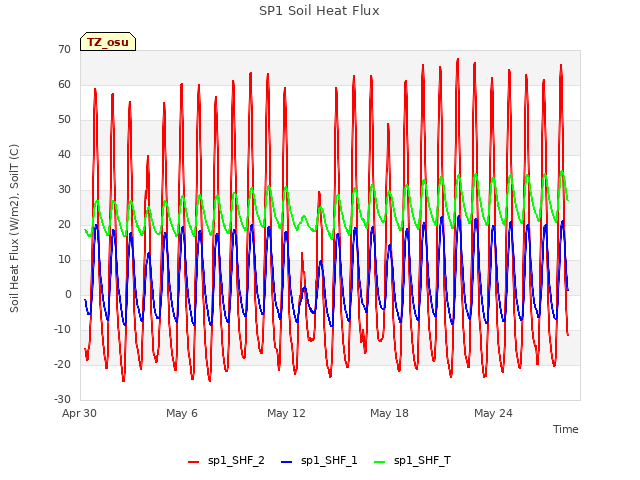Click the -20 y-axis tick label
Viewport: 640px width, 480px height.
coord(63,364)
